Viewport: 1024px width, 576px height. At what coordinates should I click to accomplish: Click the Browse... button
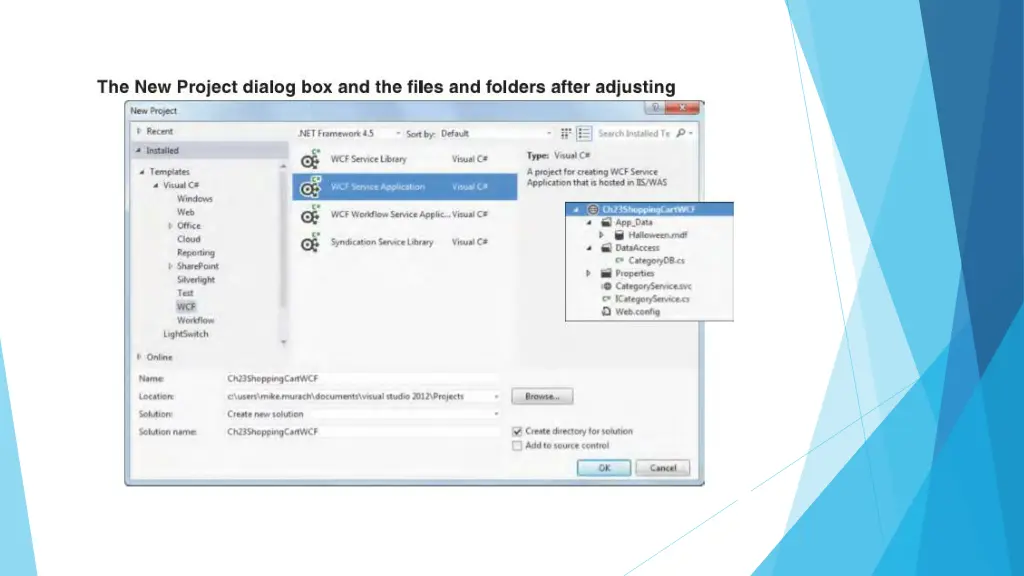[542, 396]
